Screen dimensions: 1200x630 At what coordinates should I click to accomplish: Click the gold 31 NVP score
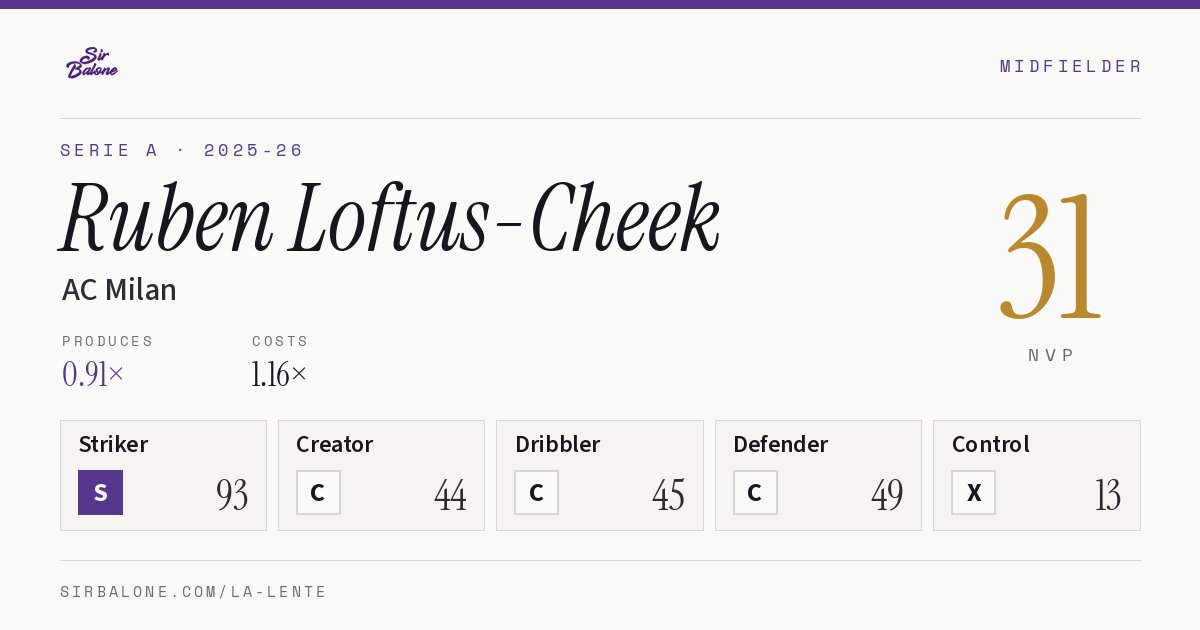tap(1050, 256)
